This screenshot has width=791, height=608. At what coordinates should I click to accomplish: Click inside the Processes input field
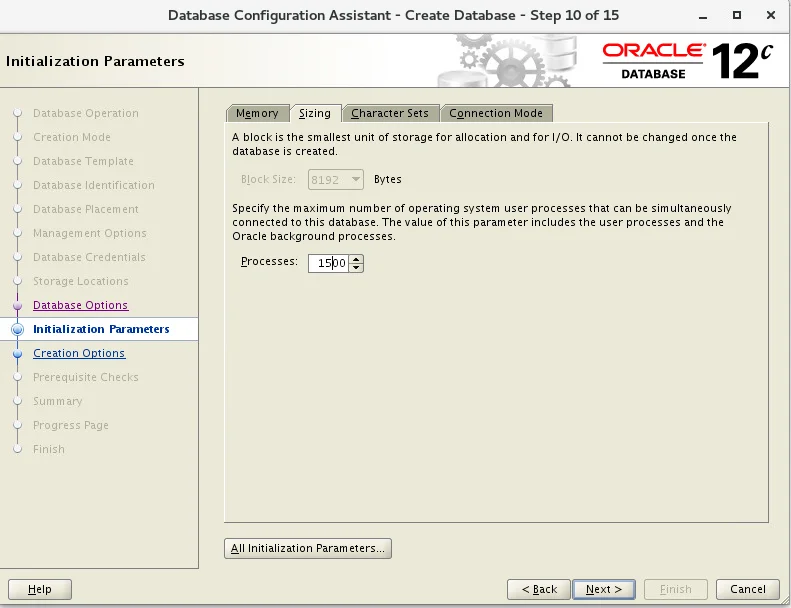[328, 263]
